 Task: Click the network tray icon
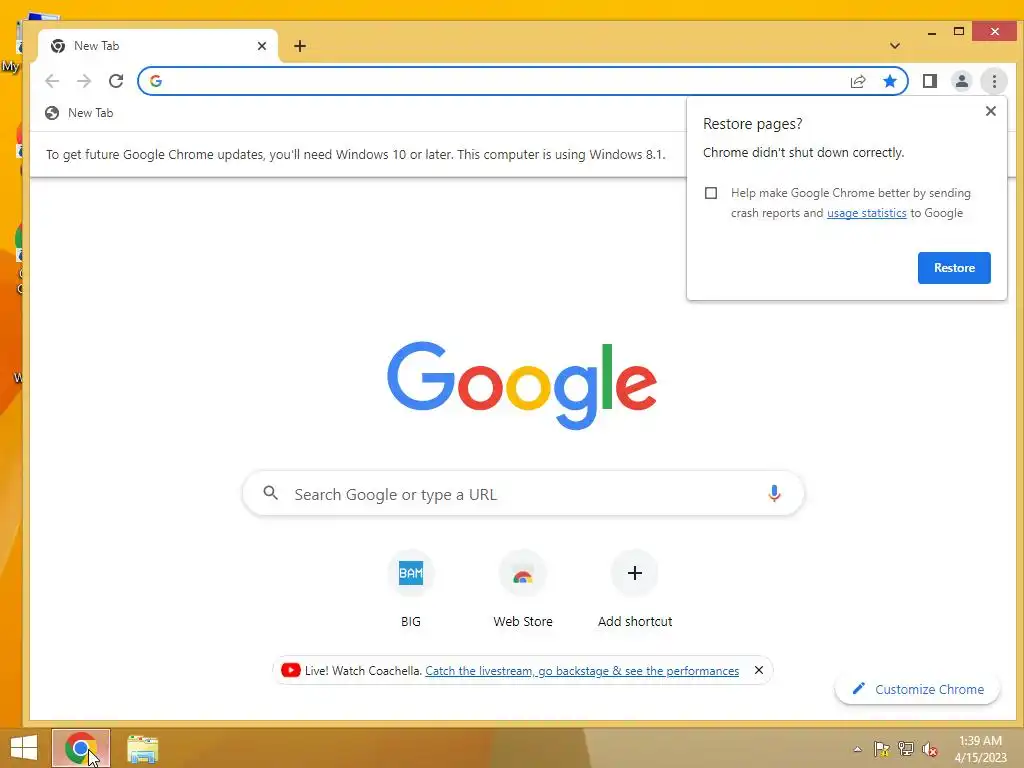coord(906,749)
